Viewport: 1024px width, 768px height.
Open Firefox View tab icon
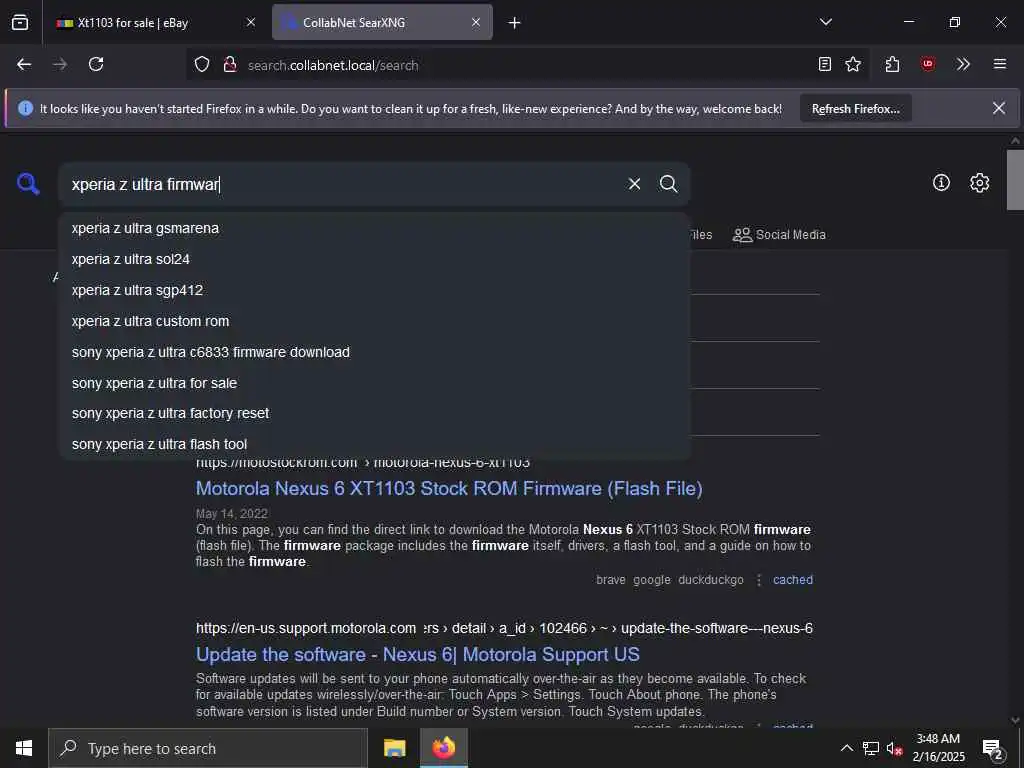[20, 22]
